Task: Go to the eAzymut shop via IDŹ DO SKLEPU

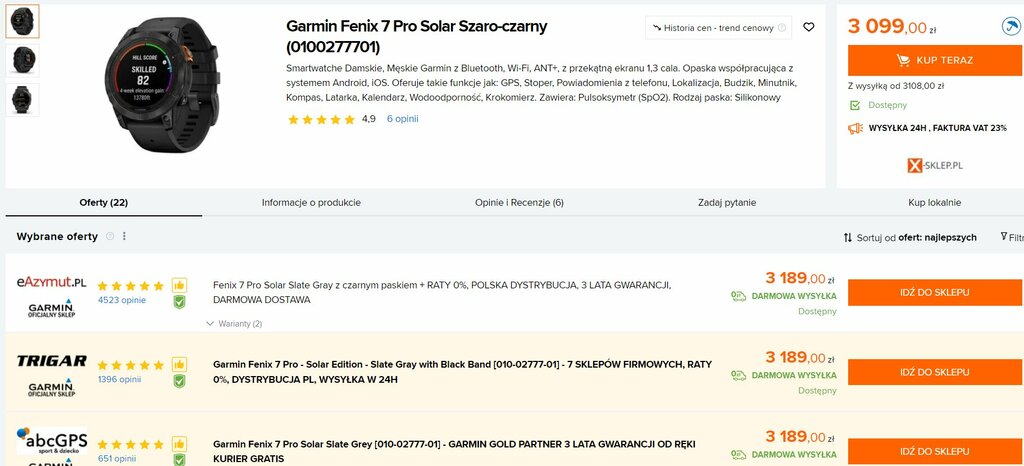Action: coord(935,292)
